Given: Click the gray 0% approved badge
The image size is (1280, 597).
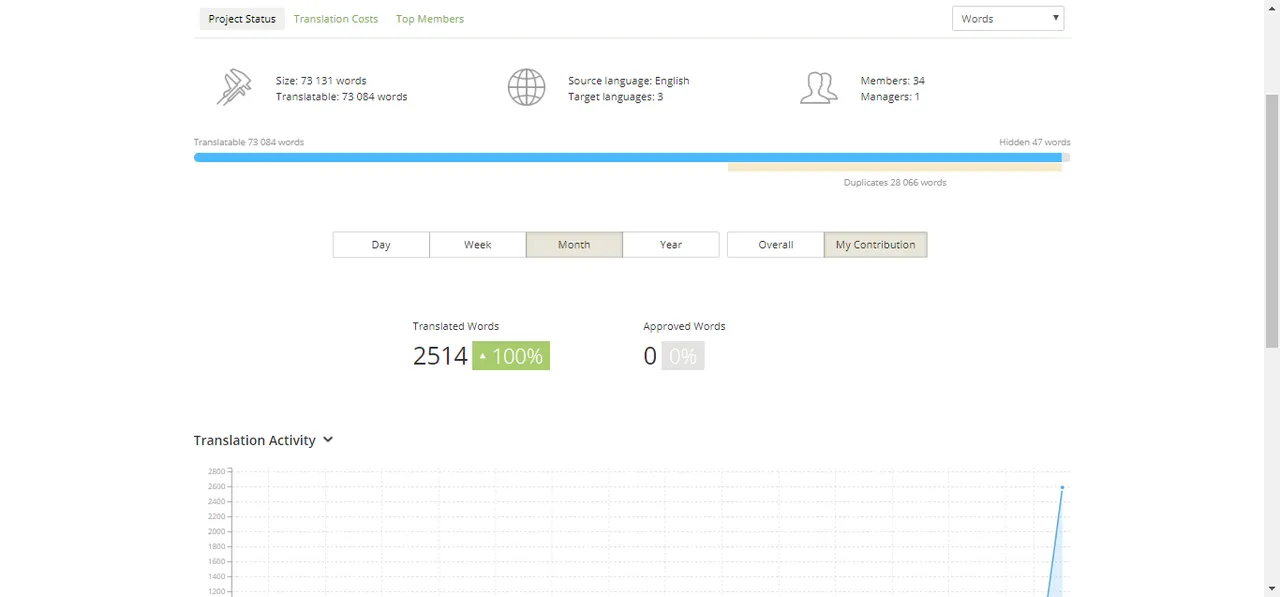Looking at the screenshot, I should [683, 356].
